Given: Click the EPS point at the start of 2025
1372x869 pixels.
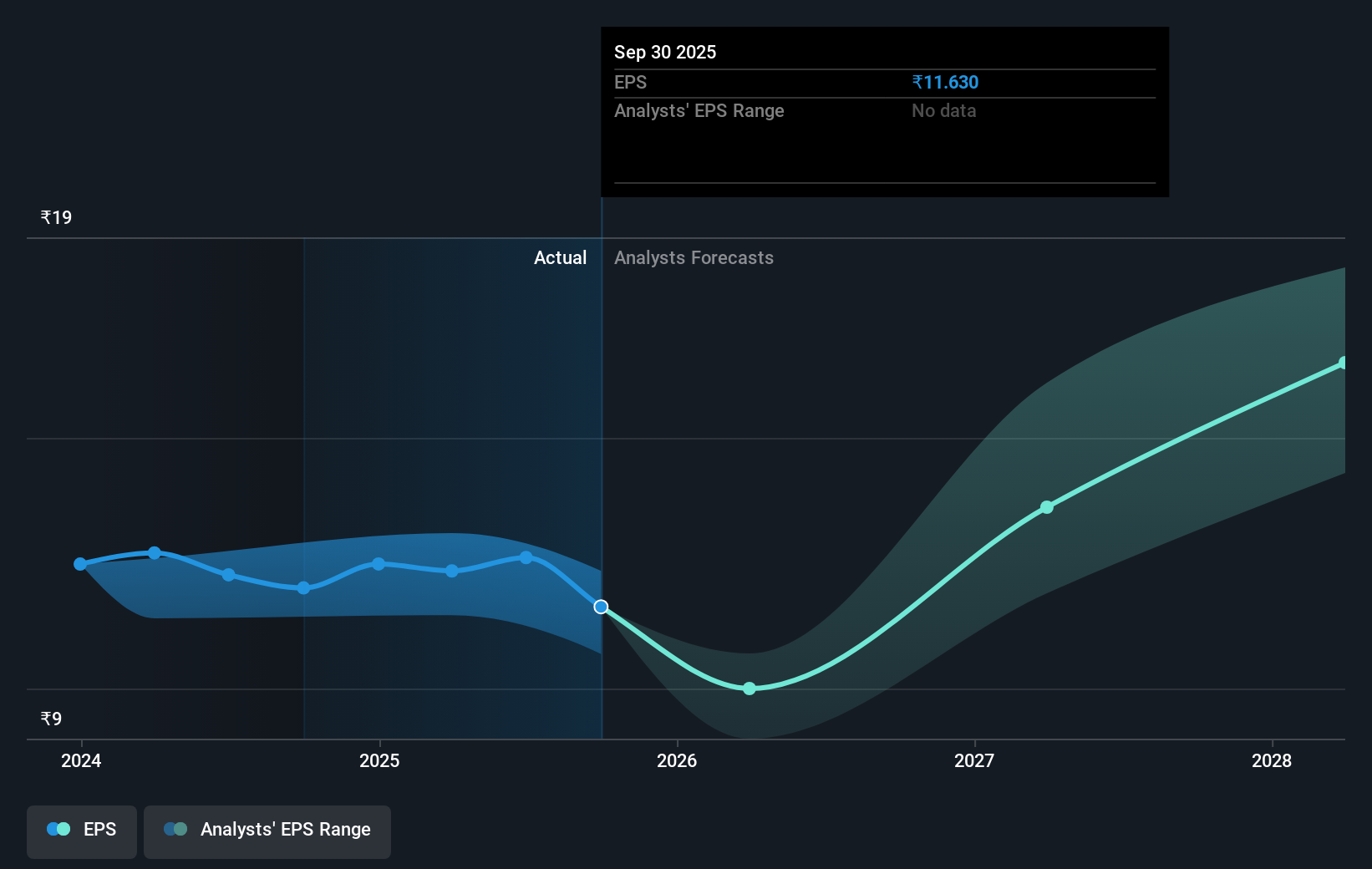Looking at the screenshot, I should 379,564.
